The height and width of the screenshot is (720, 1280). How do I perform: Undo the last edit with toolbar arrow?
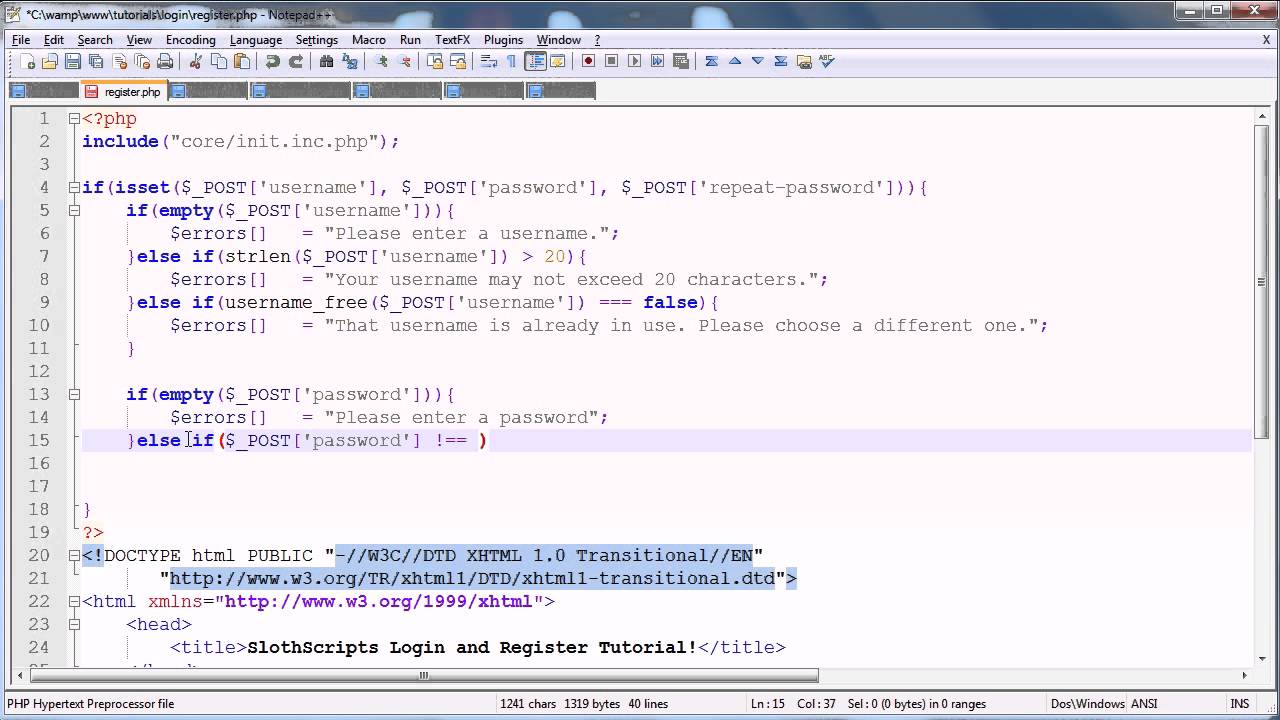272,61
